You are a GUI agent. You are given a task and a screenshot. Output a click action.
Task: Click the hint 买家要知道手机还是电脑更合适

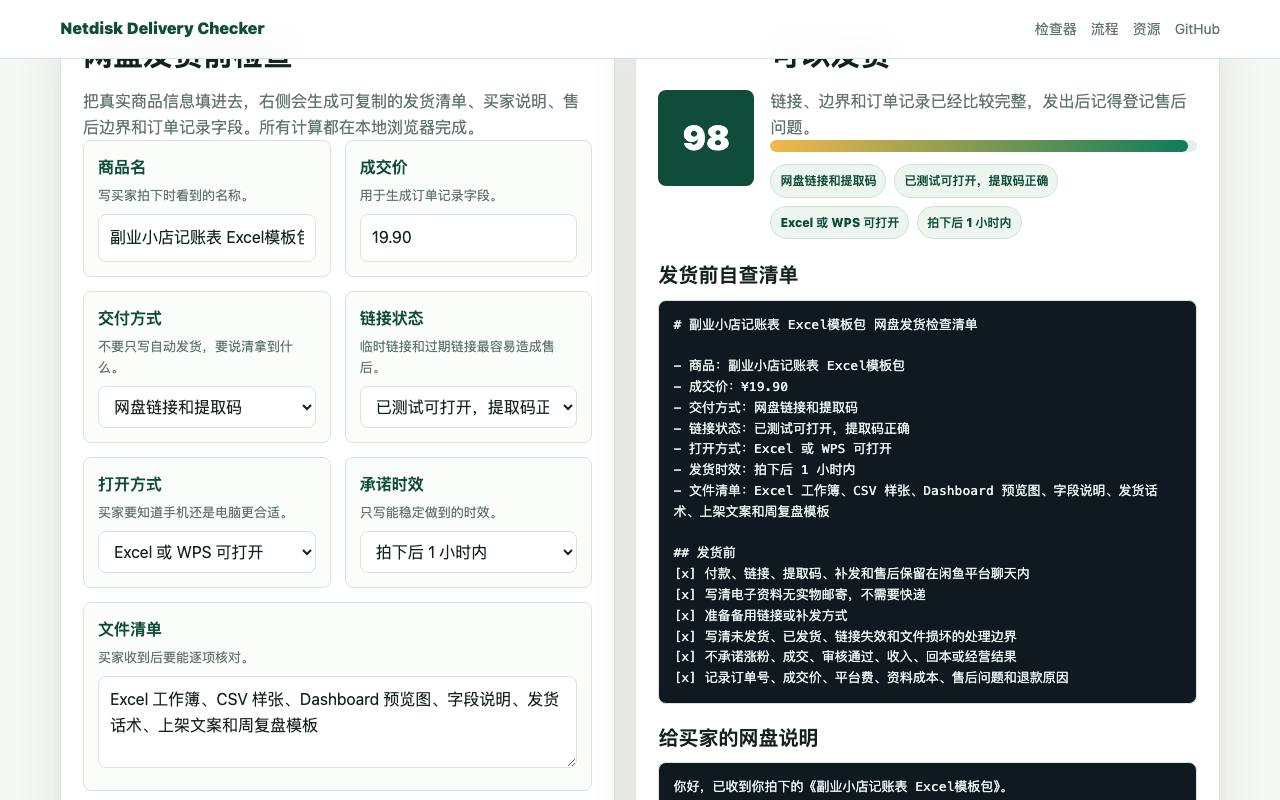[x=193, y=512]
